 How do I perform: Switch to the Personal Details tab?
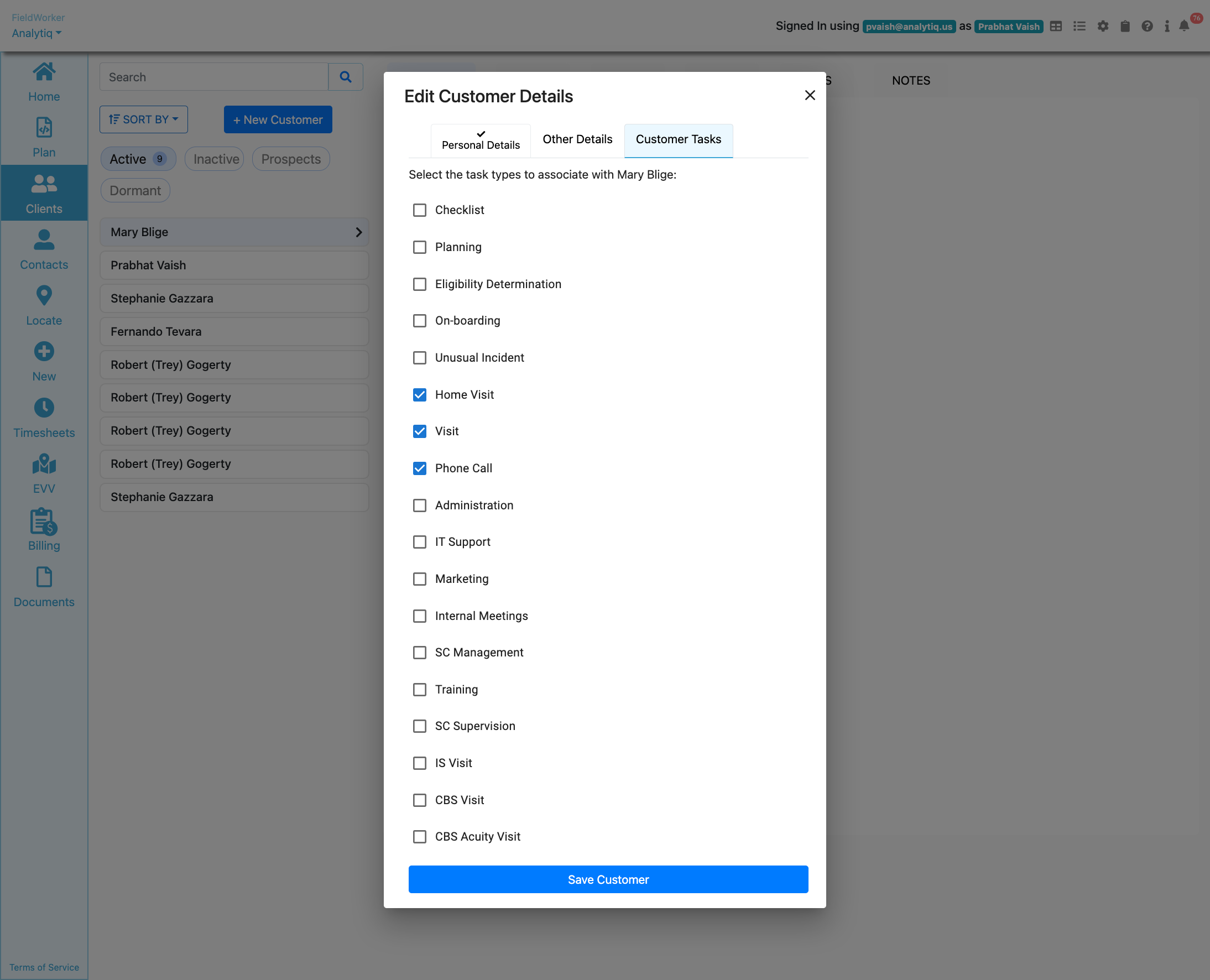[x=480, y=140]
